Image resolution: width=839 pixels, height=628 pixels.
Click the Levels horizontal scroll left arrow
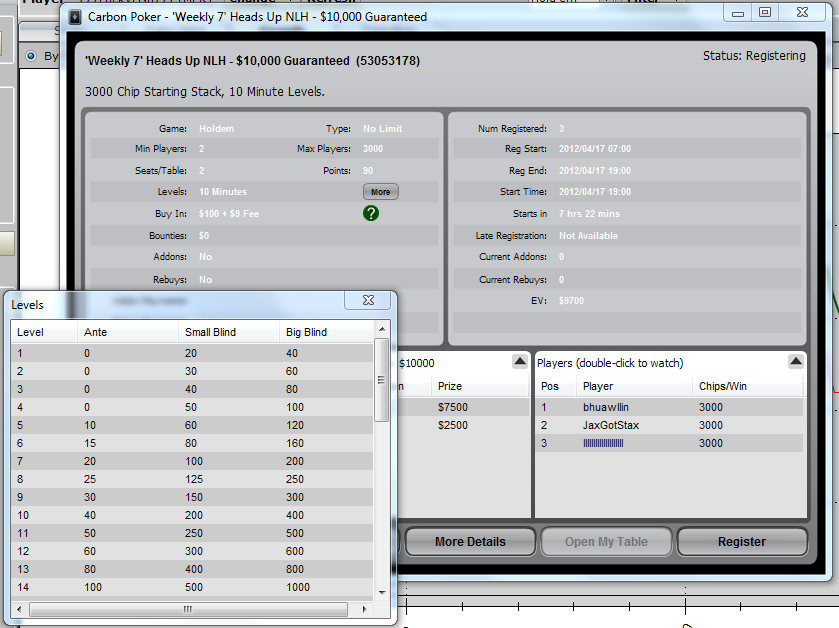(x=20, y=609)
